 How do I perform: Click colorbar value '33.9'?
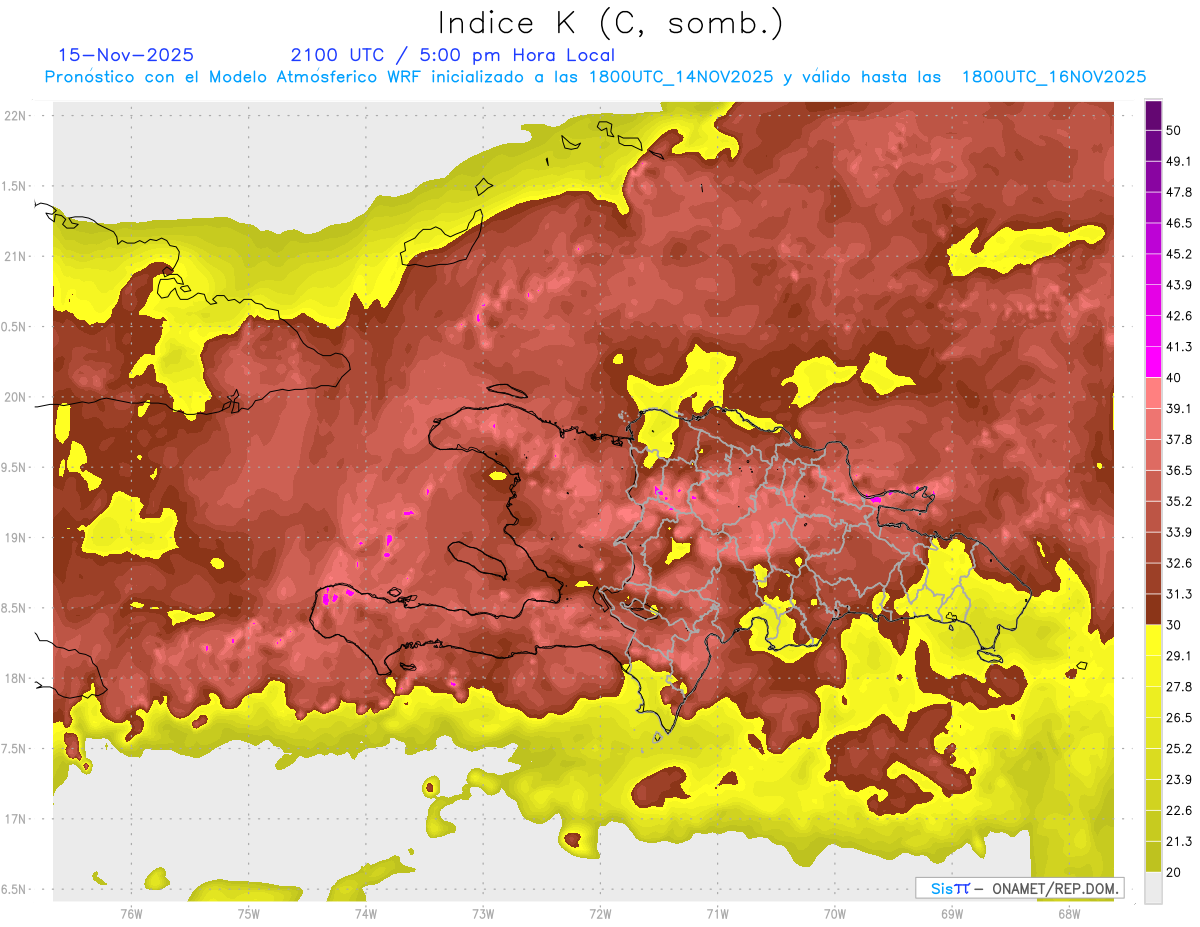click(x=1178, y=532)
